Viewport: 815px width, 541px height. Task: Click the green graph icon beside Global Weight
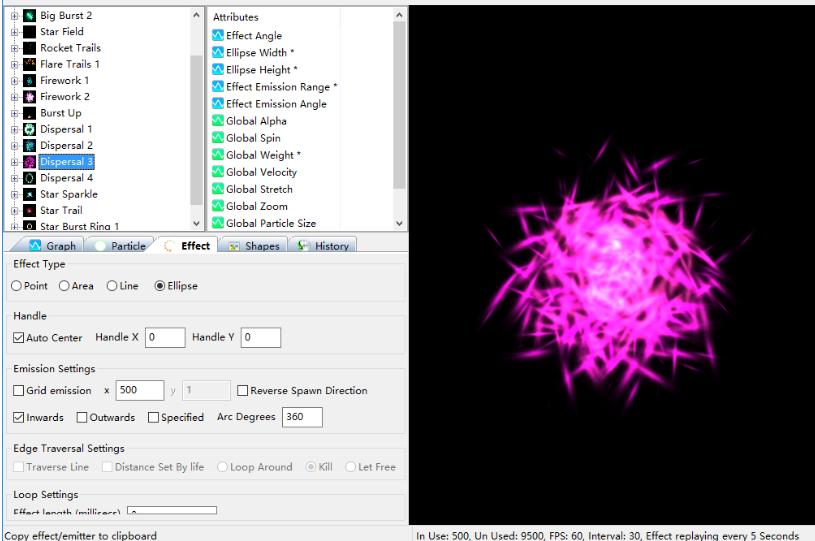[218, 155]
